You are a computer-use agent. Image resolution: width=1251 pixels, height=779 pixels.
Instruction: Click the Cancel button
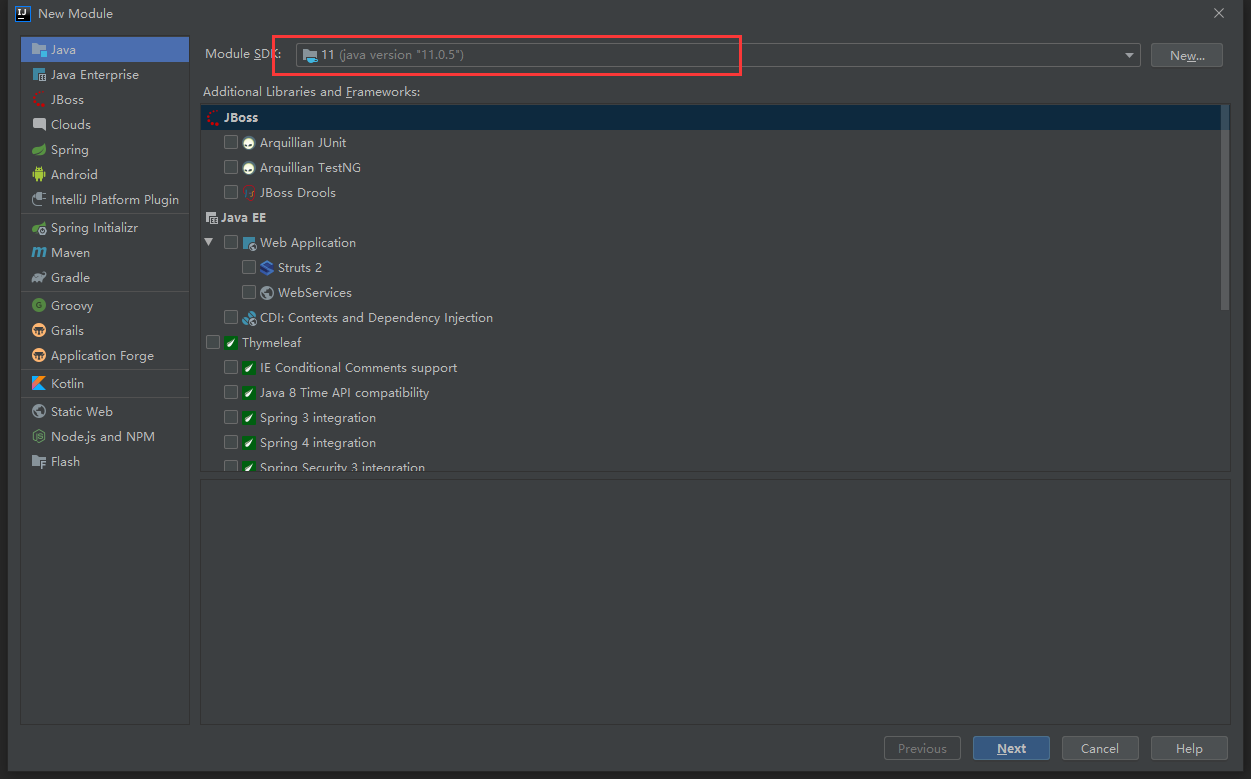tap(1100, 748)
